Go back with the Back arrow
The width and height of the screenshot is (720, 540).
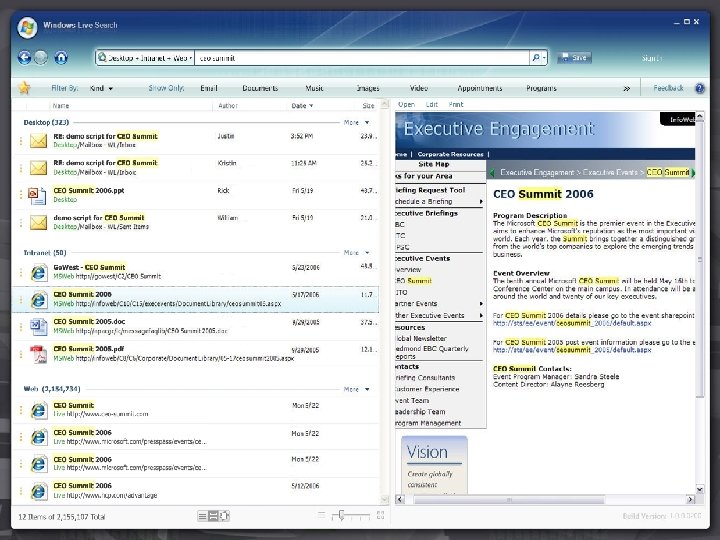pos(24,57)
